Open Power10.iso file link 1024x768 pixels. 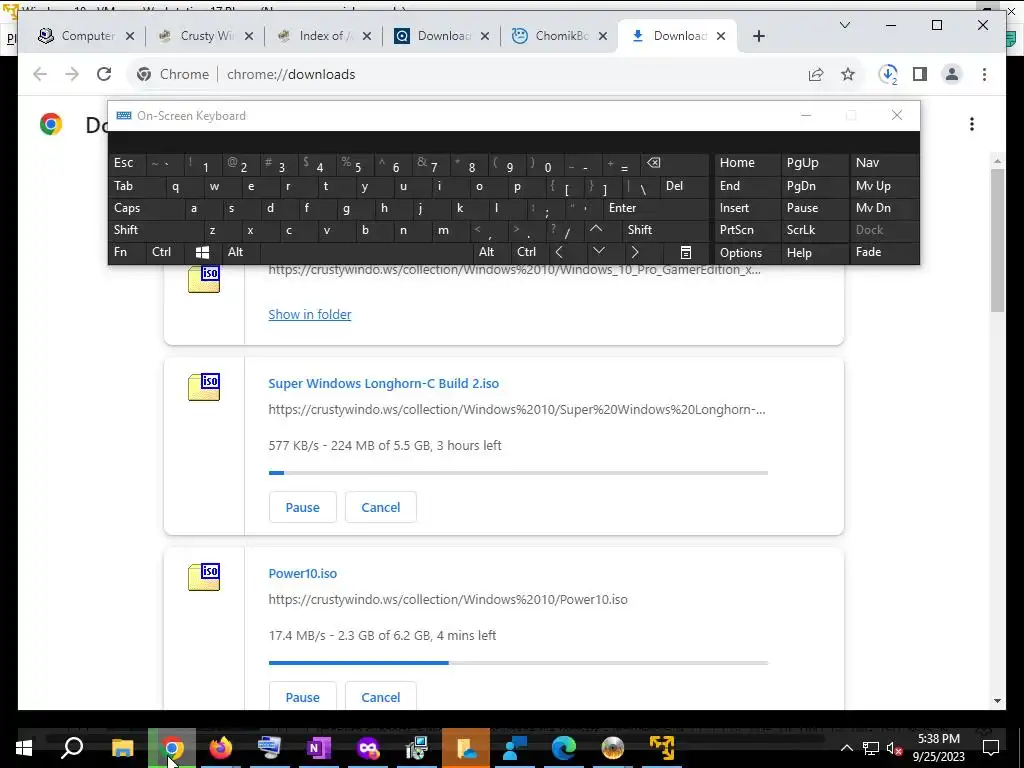coord(302,573)
